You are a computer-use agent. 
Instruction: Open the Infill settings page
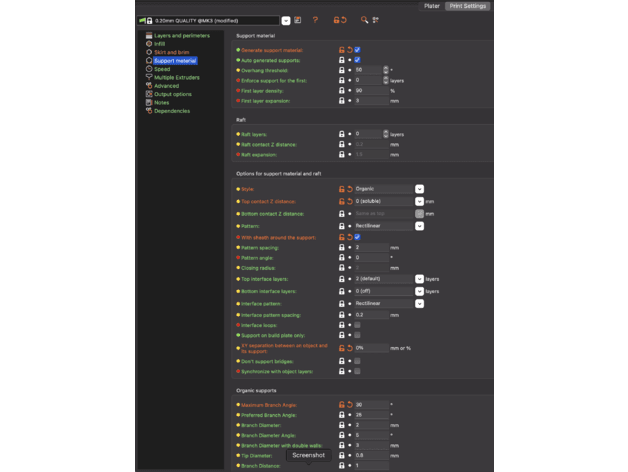[x=159, y=44]
